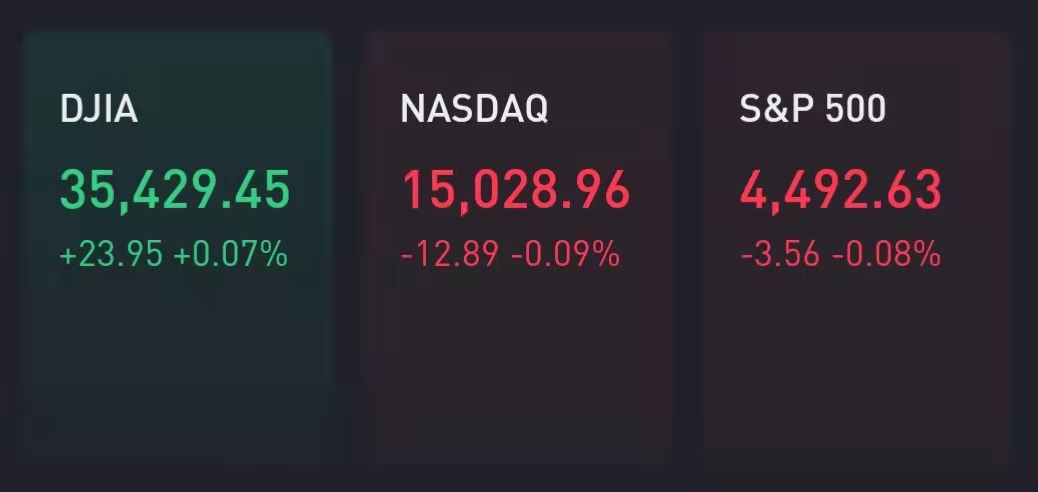Click dark gap between DJIA and NASDAQ cards
Image resolution: width=1038 pixels, height=492 pixels.
[x=347, y=245]
